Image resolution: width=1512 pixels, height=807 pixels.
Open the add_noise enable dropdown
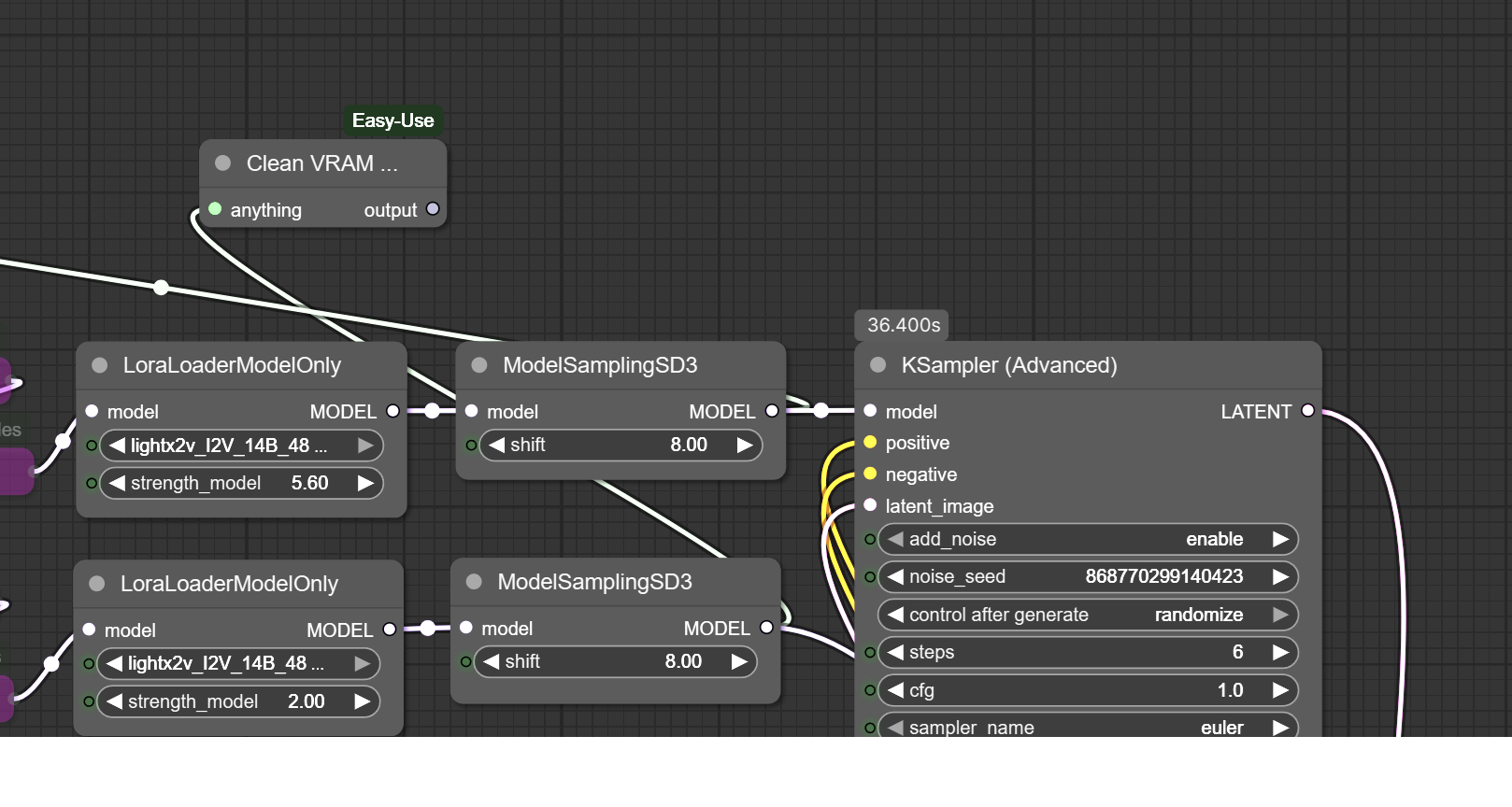pyautogui.click(x=1088, y=539)
